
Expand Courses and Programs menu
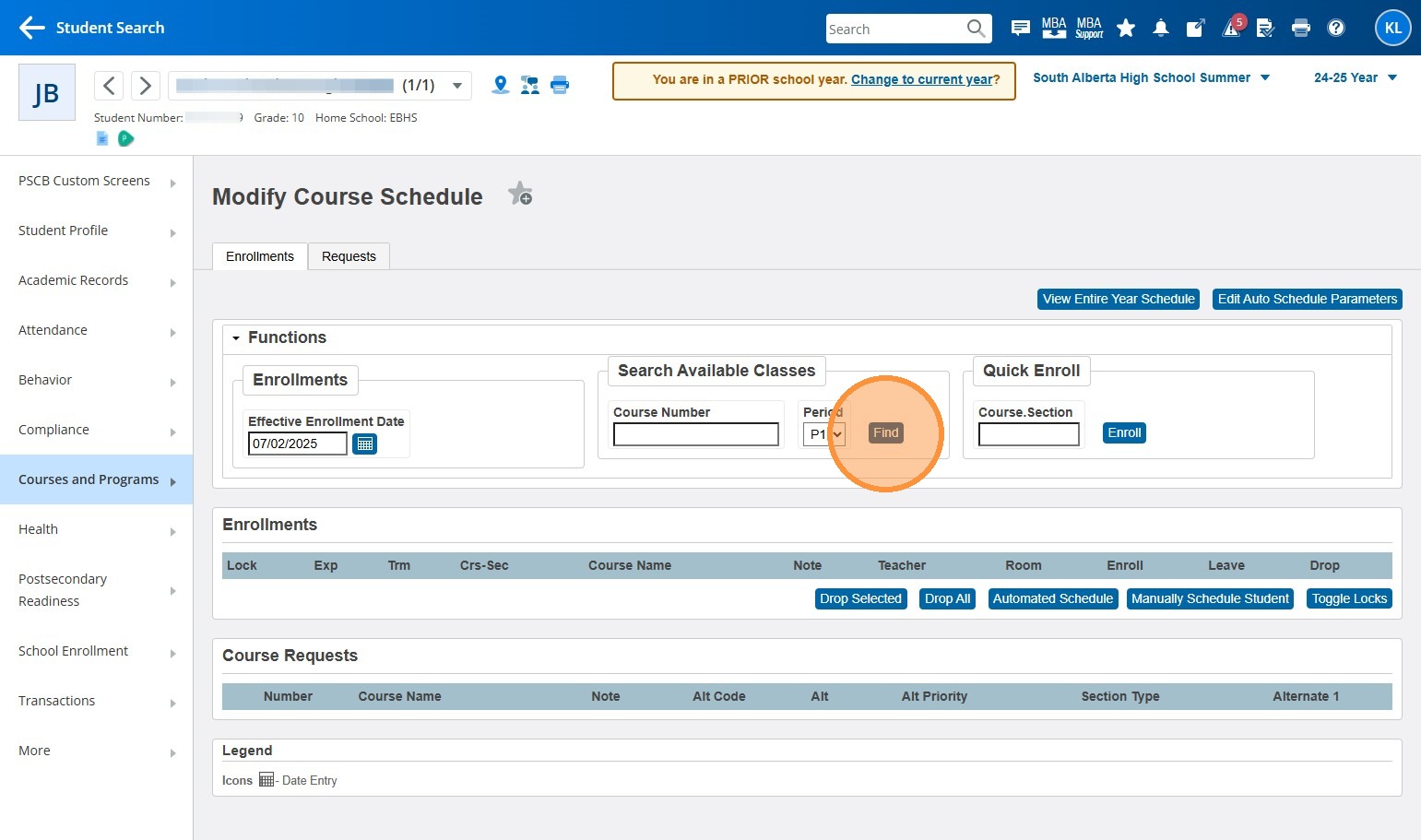96,479
